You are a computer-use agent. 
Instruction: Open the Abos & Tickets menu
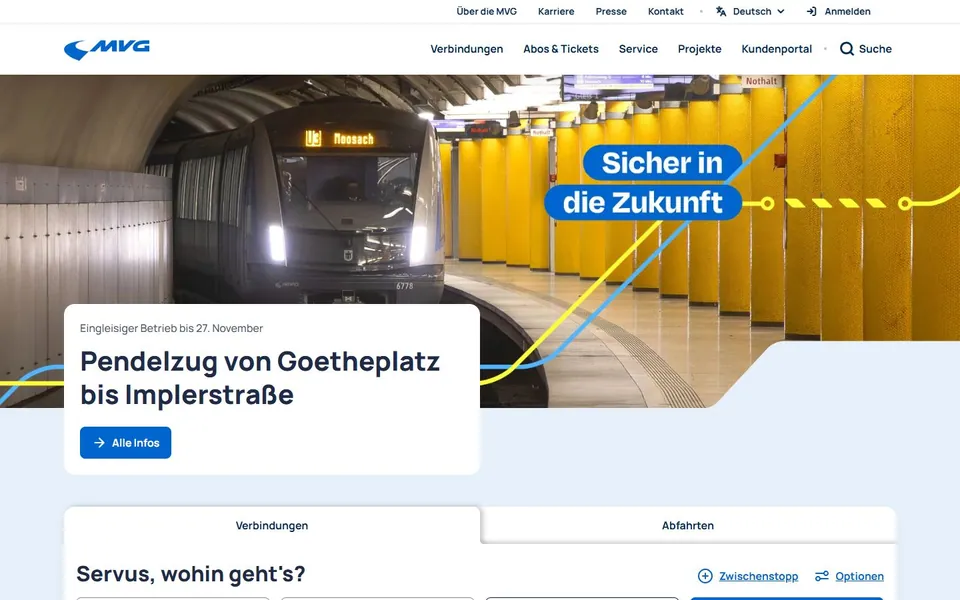[x=561, y=49]
